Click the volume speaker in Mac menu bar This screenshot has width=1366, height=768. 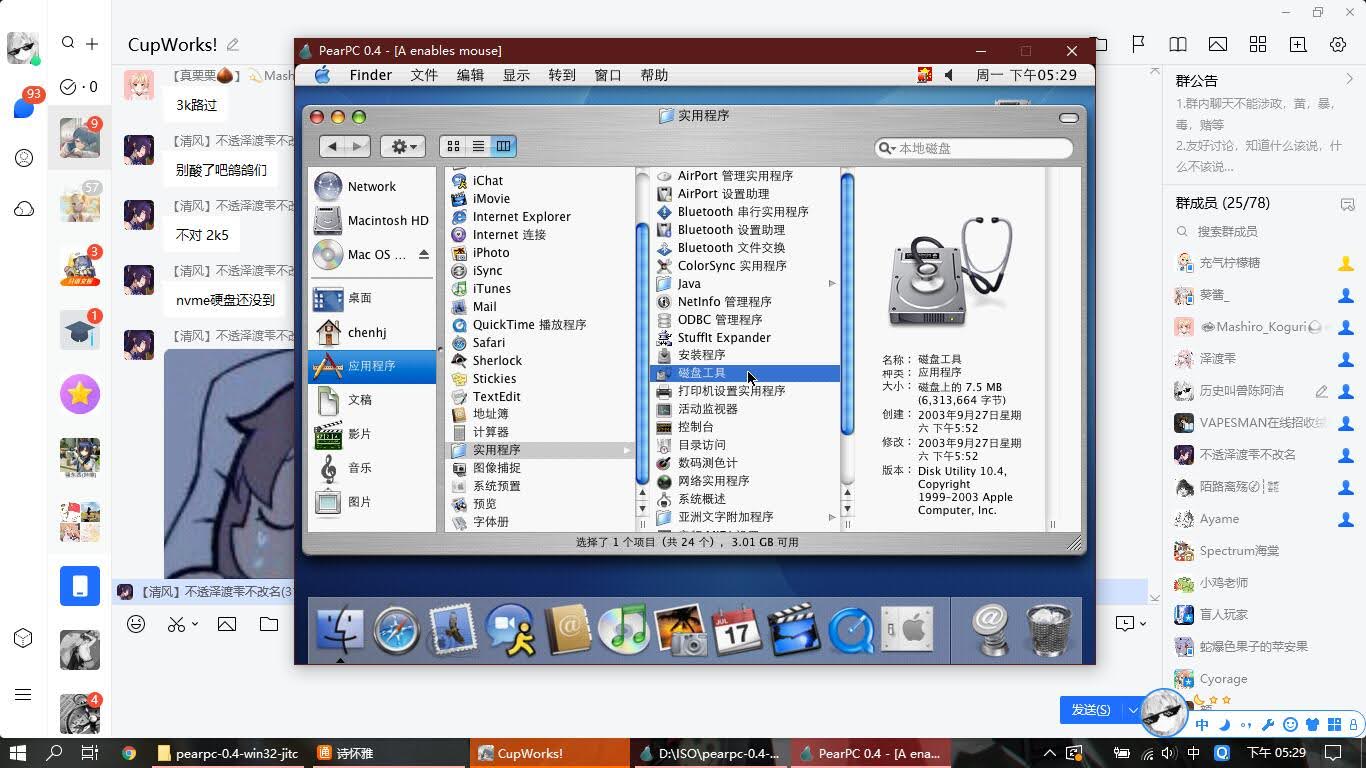(949, 75)
